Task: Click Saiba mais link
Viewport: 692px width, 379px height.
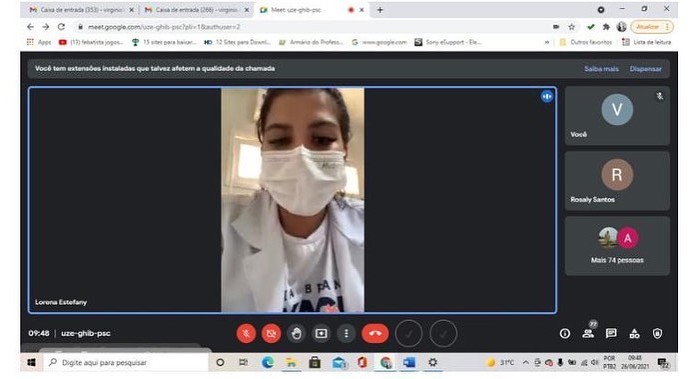Action: tap(601, 69)
